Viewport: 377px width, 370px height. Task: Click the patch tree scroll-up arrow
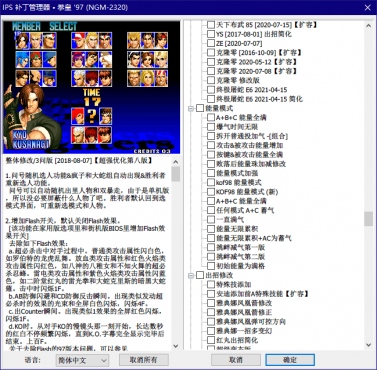[x=368, y=26]
